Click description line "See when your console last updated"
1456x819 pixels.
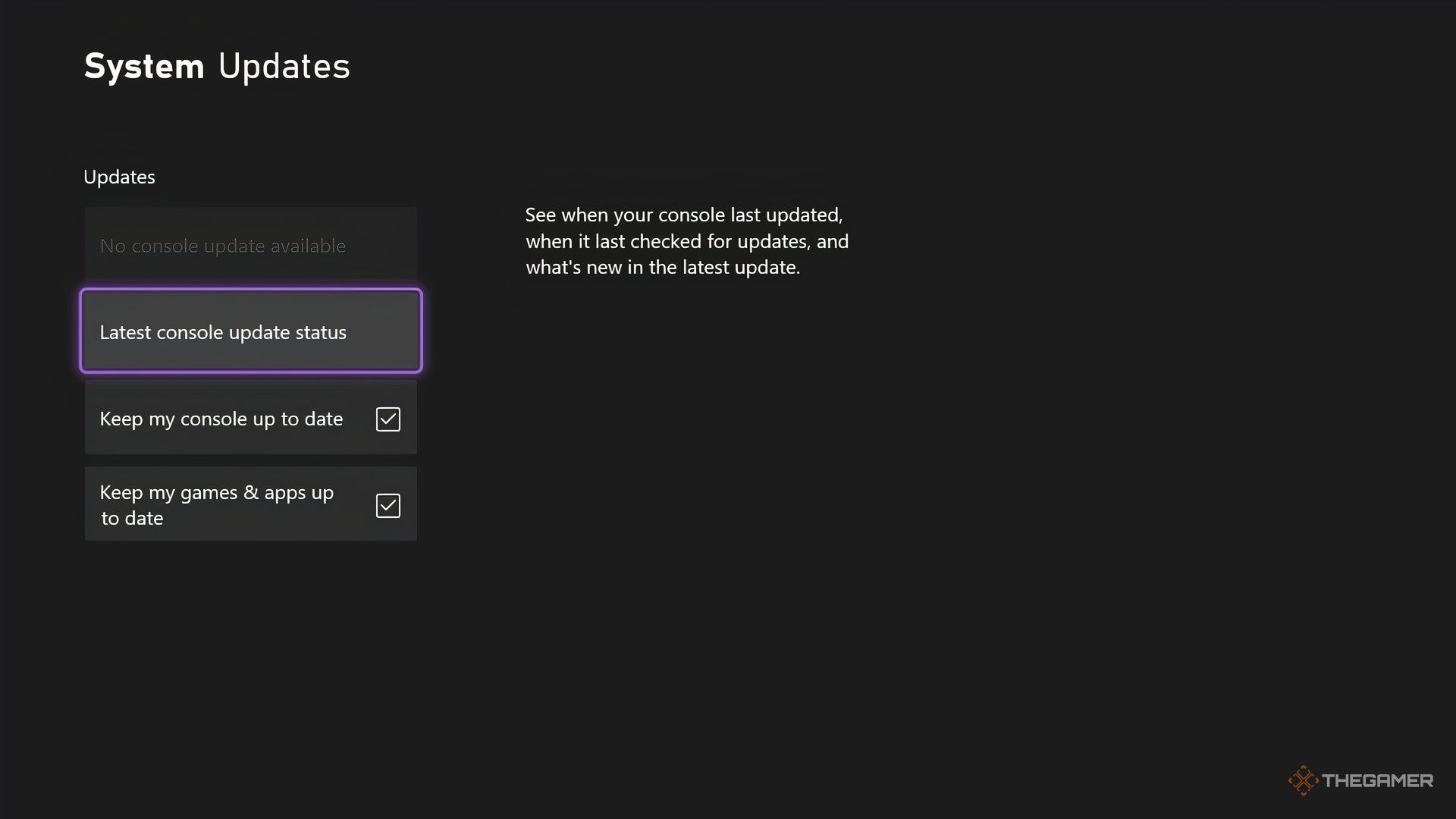point(683,215)
